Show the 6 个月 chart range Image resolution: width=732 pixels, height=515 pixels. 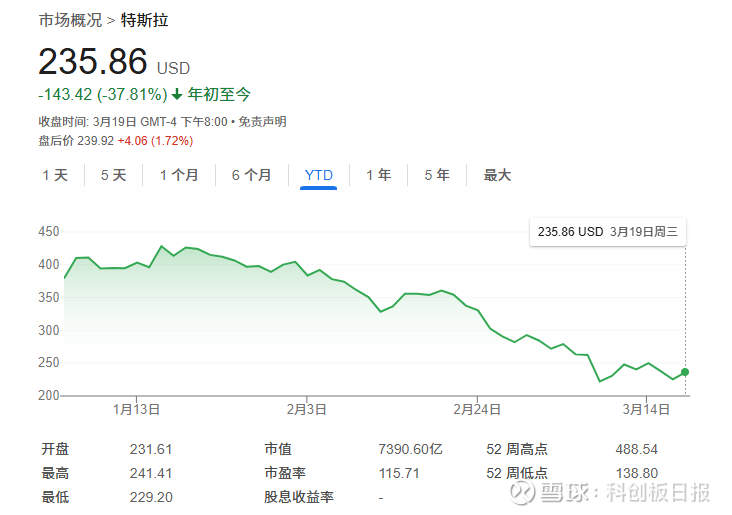click(x=252, y=175)
